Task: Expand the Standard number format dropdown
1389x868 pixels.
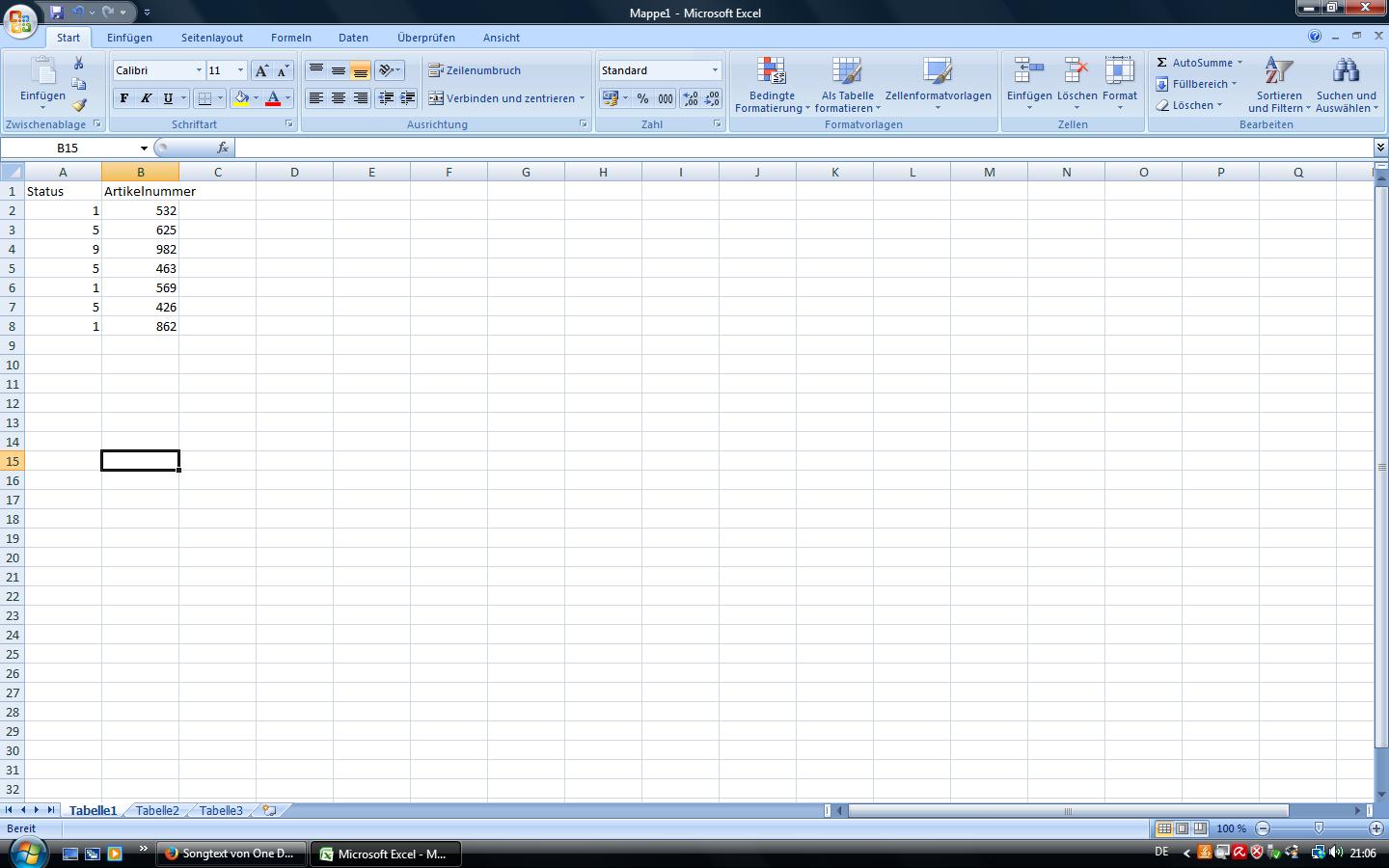Action: click(x=715, y=70)
